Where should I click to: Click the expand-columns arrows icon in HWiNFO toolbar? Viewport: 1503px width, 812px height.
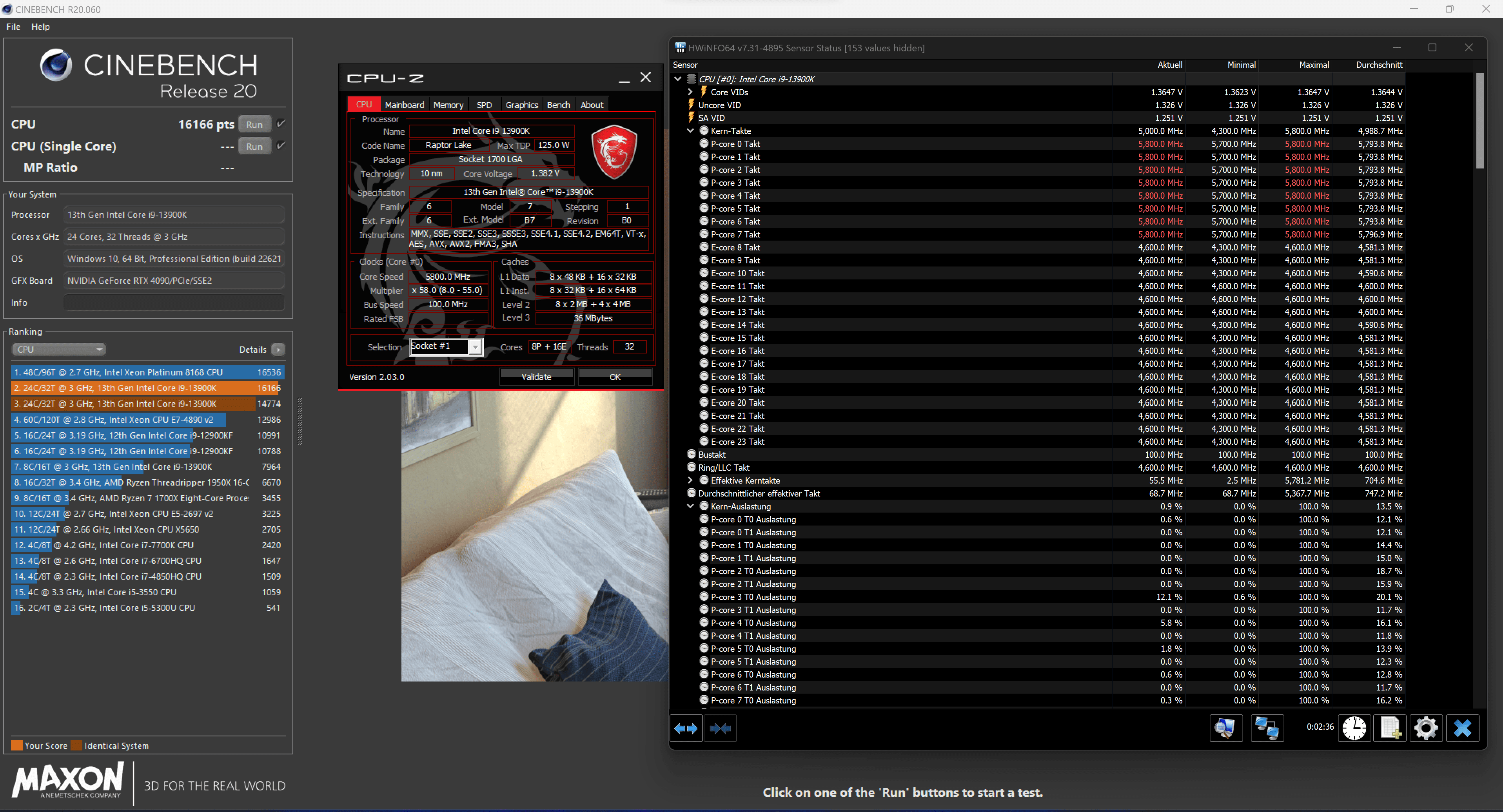coord(686,728)
